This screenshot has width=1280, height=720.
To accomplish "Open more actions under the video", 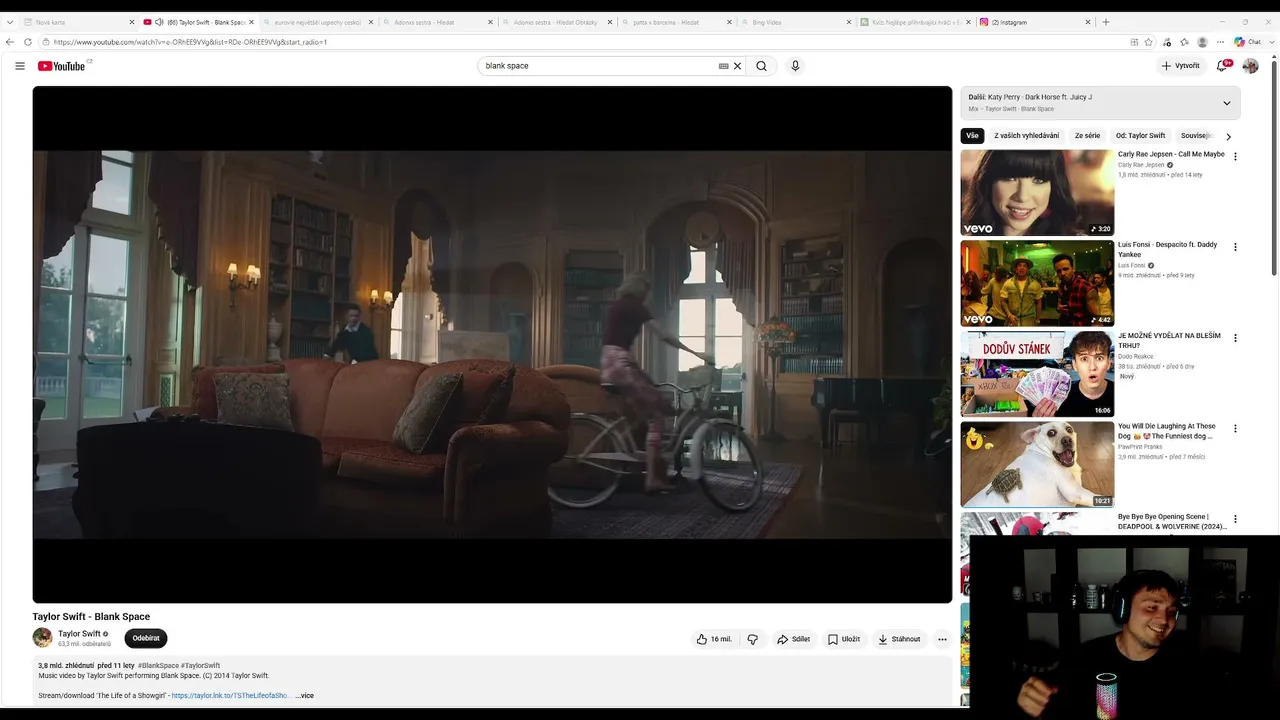I will pos(942,639).
